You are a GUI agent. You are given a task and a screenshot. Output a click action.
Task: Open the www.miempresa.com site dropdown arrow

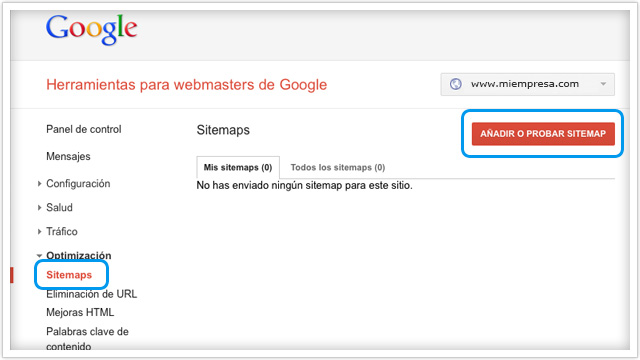pyautogui.click(x=603, y=84)
